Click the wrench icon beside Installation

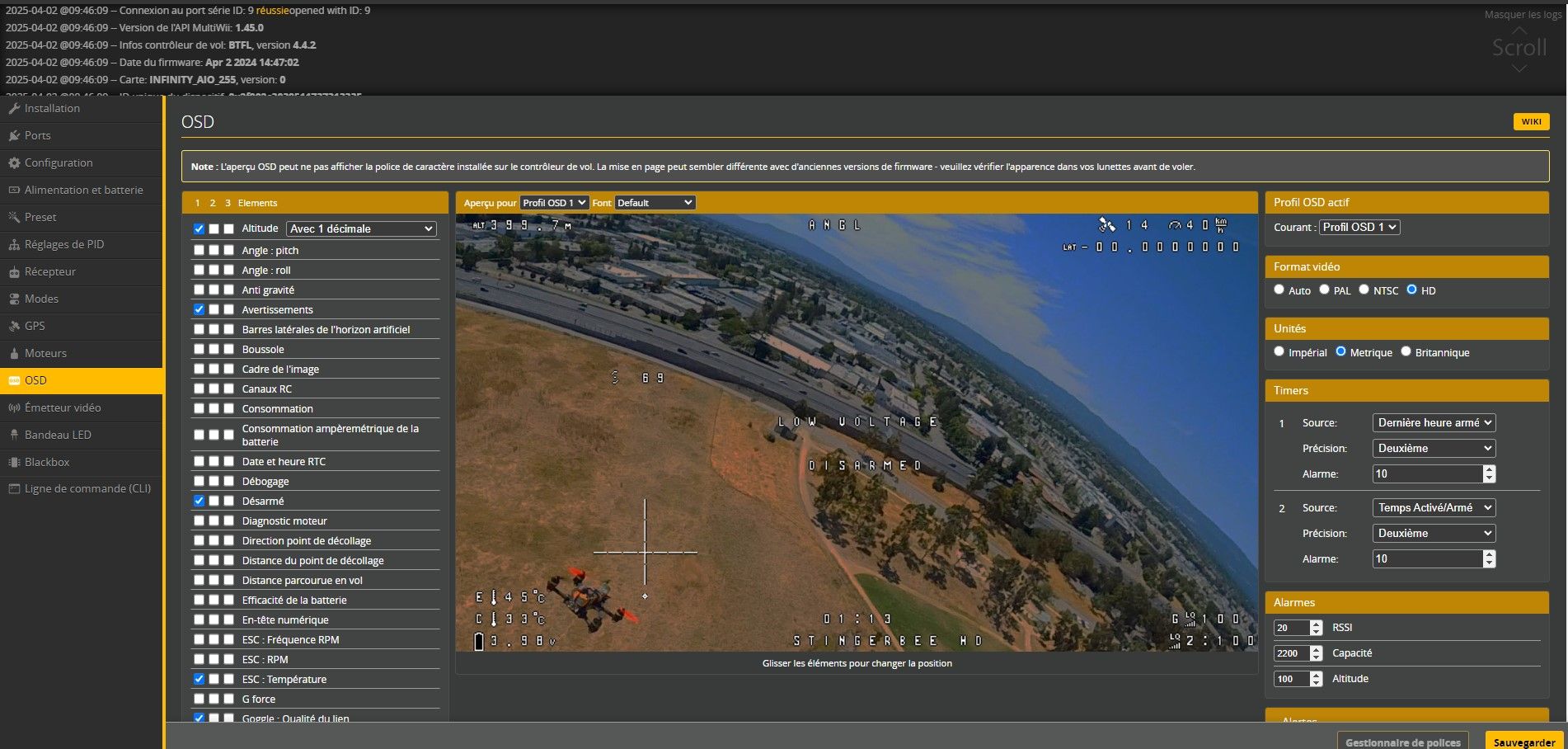[x=14, y=108]
